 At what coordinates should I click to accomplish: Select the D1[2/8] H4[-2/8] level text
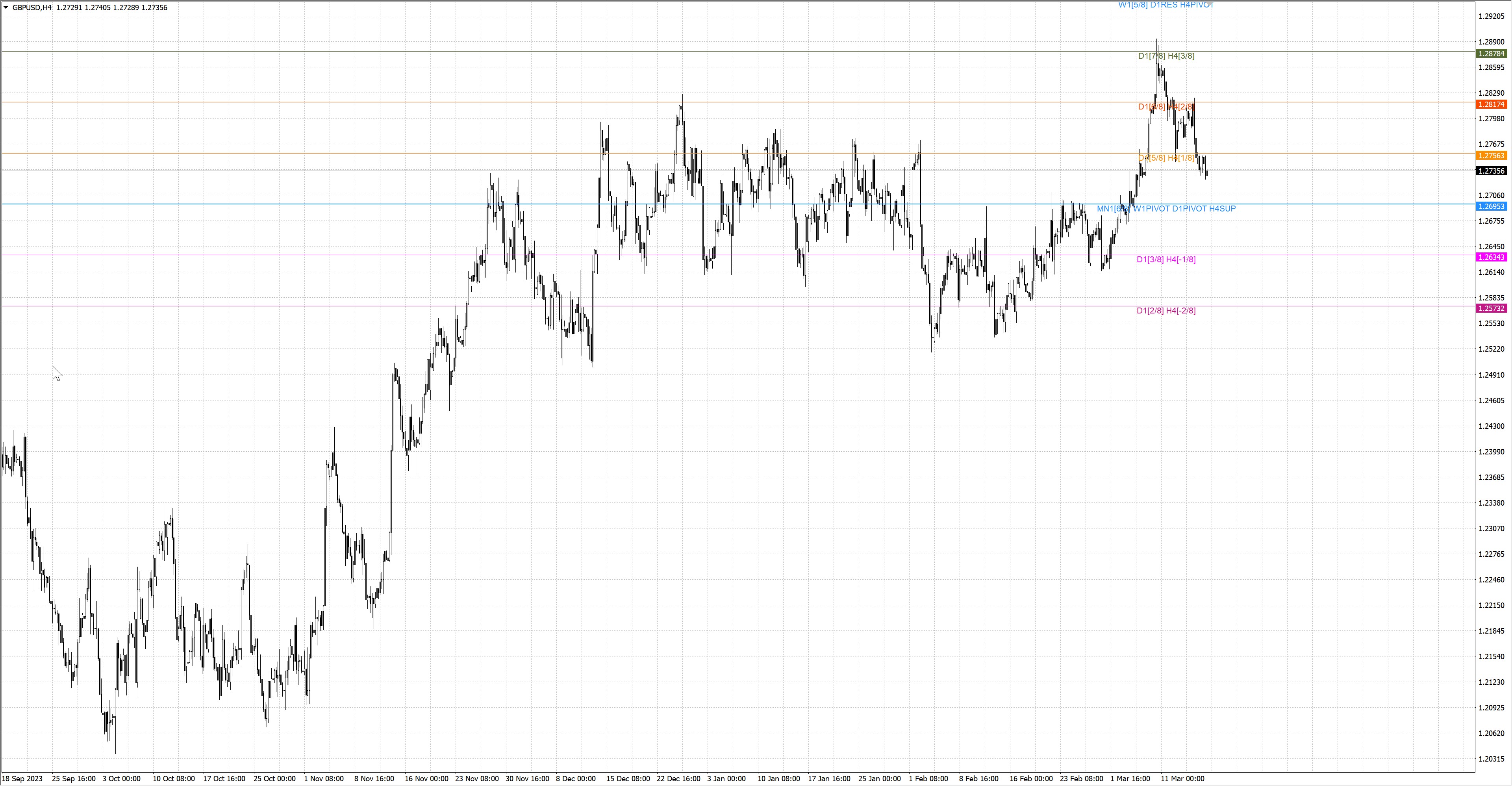pyautogui.click(x=1165, y=311)
